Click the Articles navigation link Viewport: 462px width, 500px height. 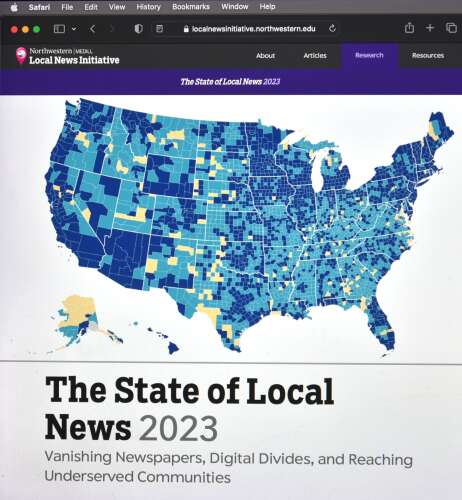click(x=315, y=56)
